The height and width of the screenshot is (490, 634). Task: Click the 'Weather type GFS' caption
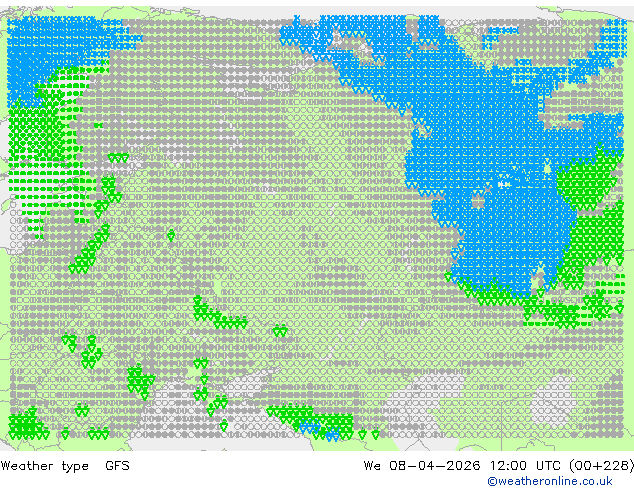tap(65, 466)
